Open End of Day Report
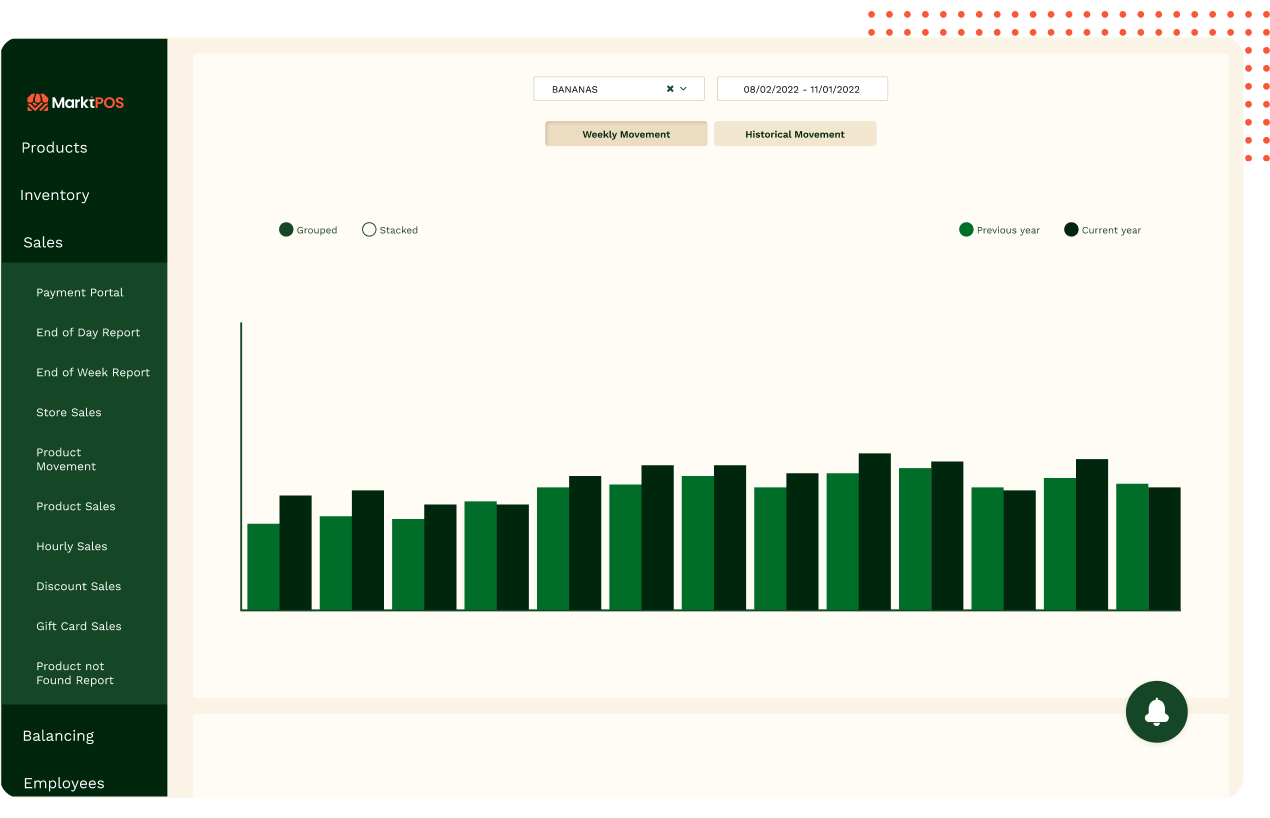The width and height of the screenshot is (1270, 818). 88,333
